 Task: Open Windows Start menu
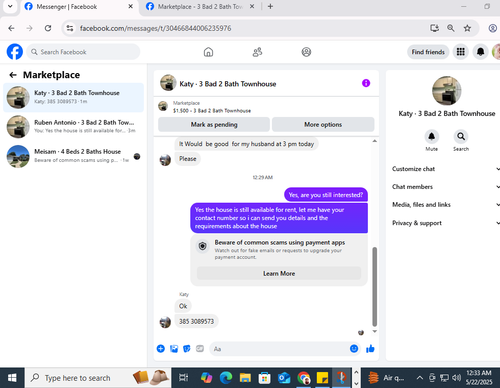12,378
